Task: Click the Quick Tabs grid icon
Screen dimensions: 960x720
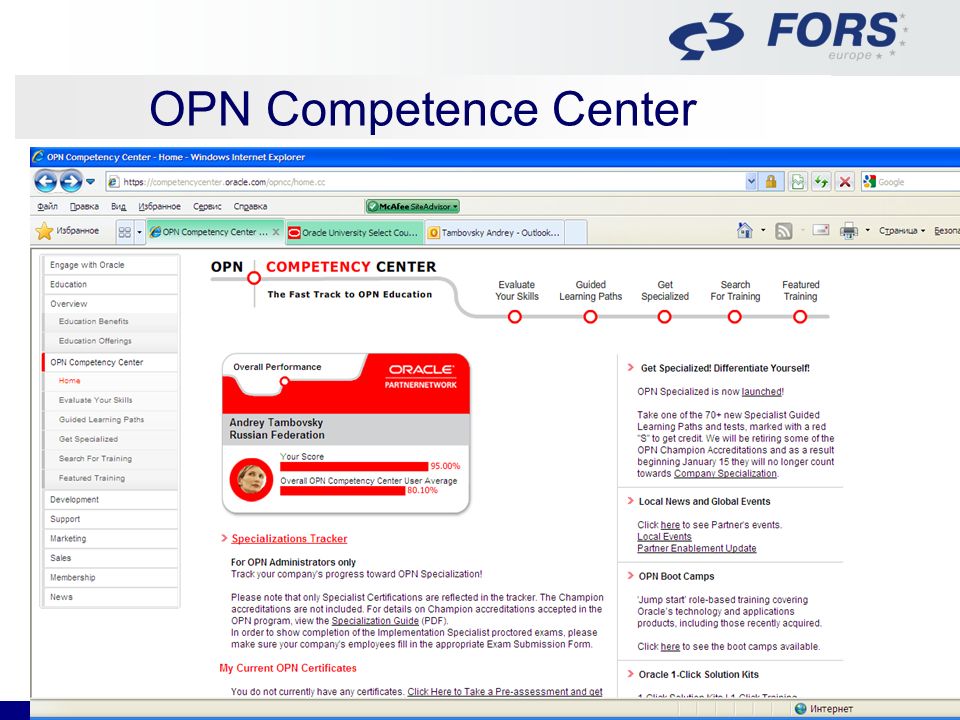Action: click(124, 232)
